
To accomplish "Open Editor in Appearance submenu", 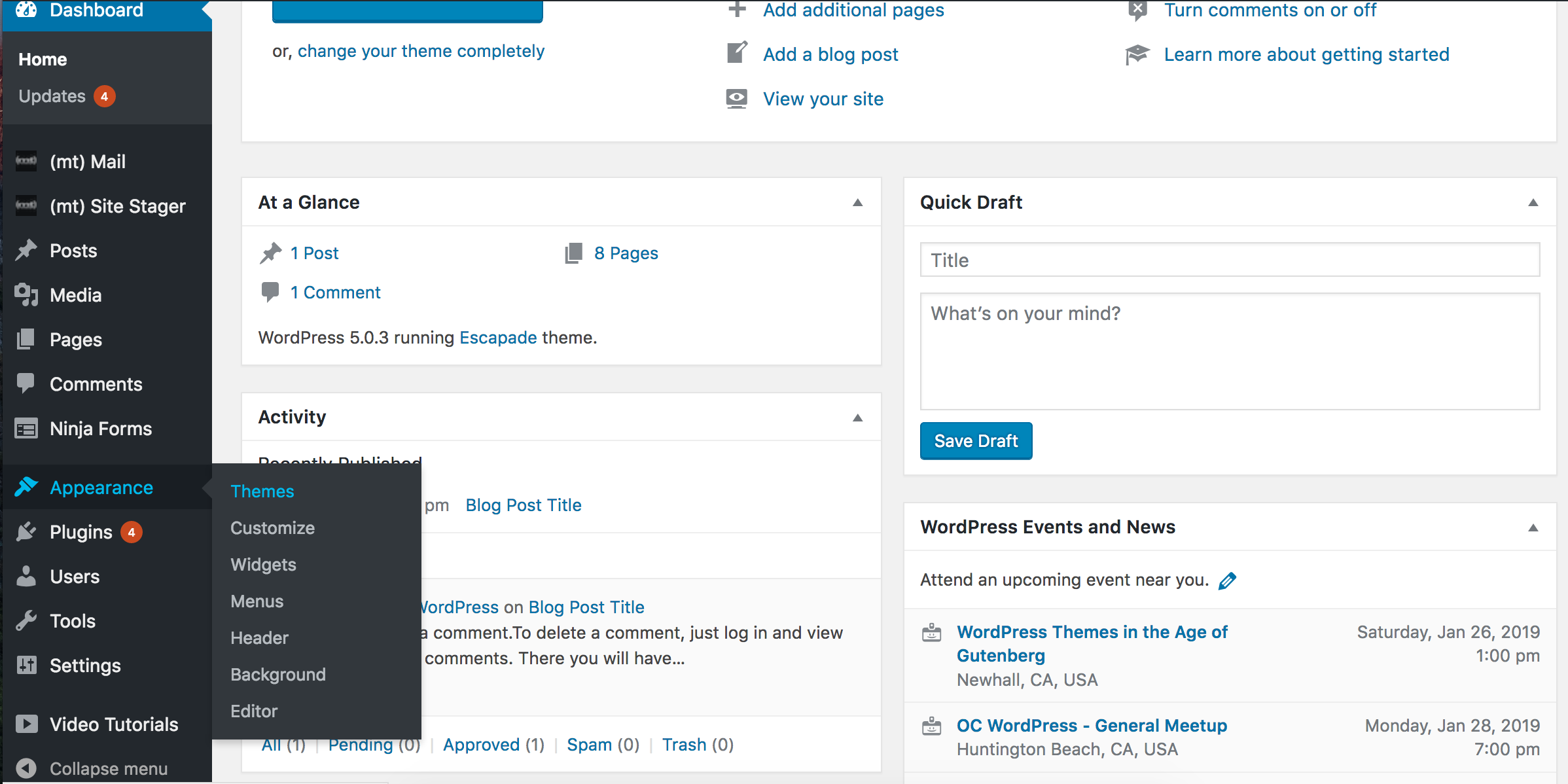I will click(x=254, y=711).
